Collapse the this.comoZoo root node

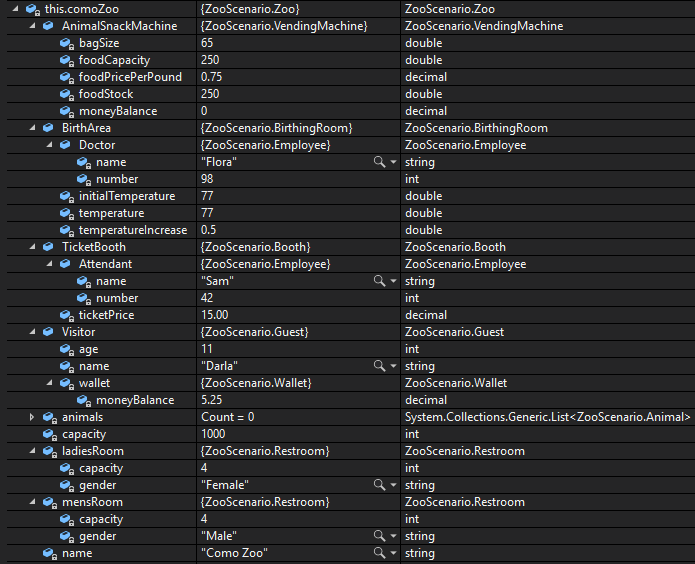(16, 8)
